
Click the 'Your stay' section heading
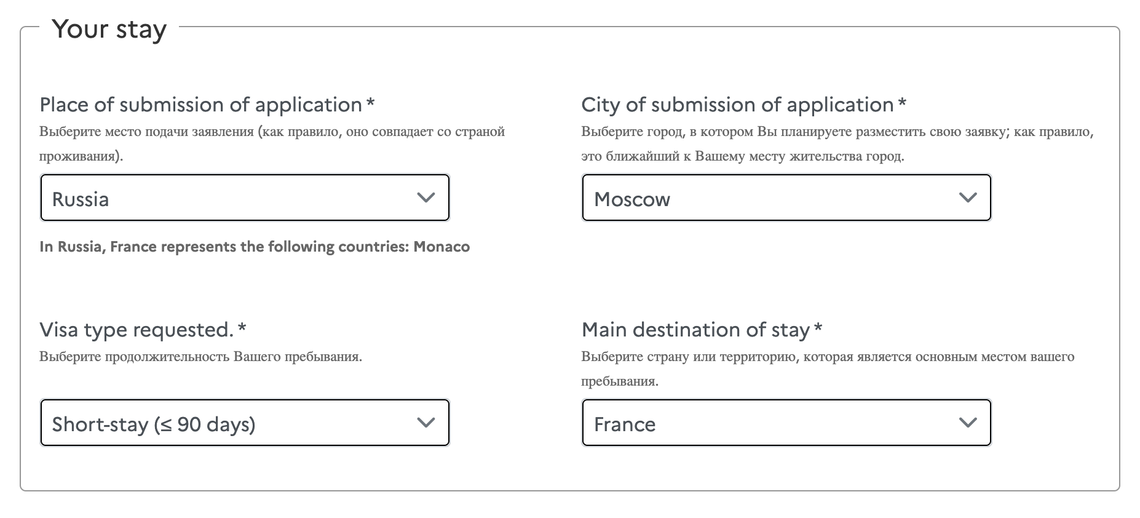pos(109,29)
